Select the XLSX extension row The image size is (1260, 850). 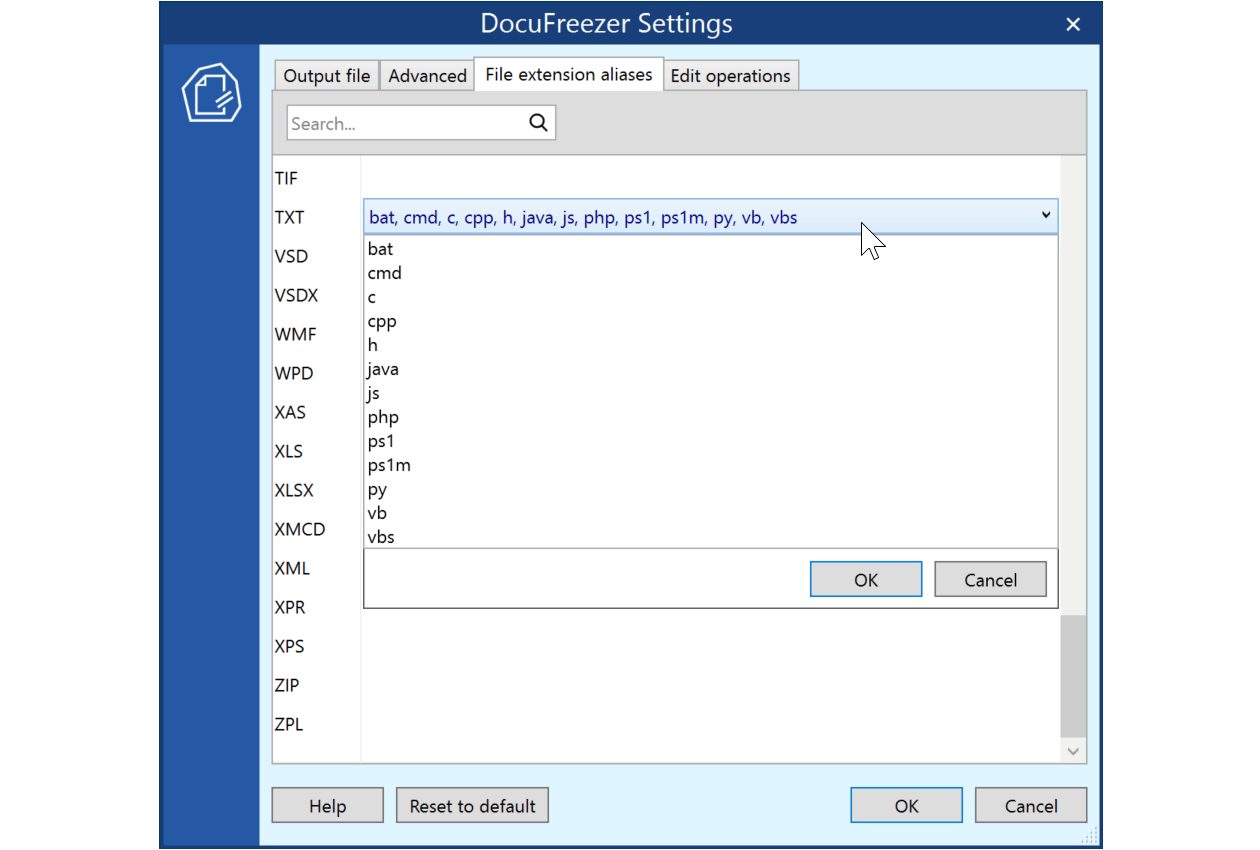pyautogui.click(x=295, y=490)
